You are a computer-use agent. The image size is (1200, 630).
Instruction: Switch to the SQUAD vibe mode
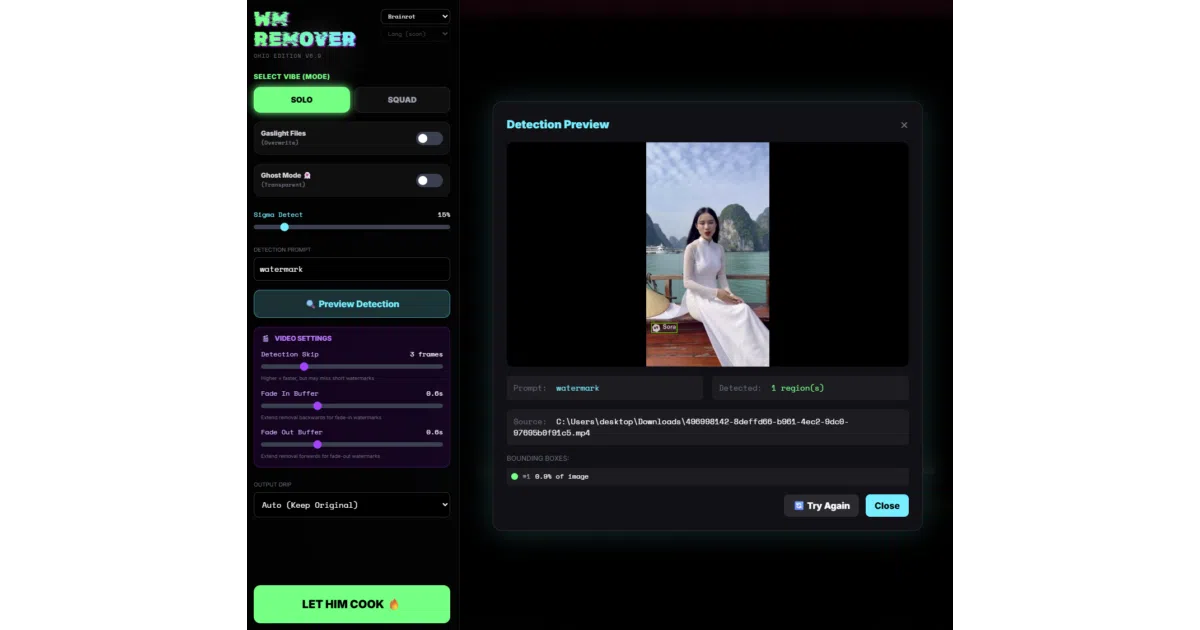tap(402, 100)
